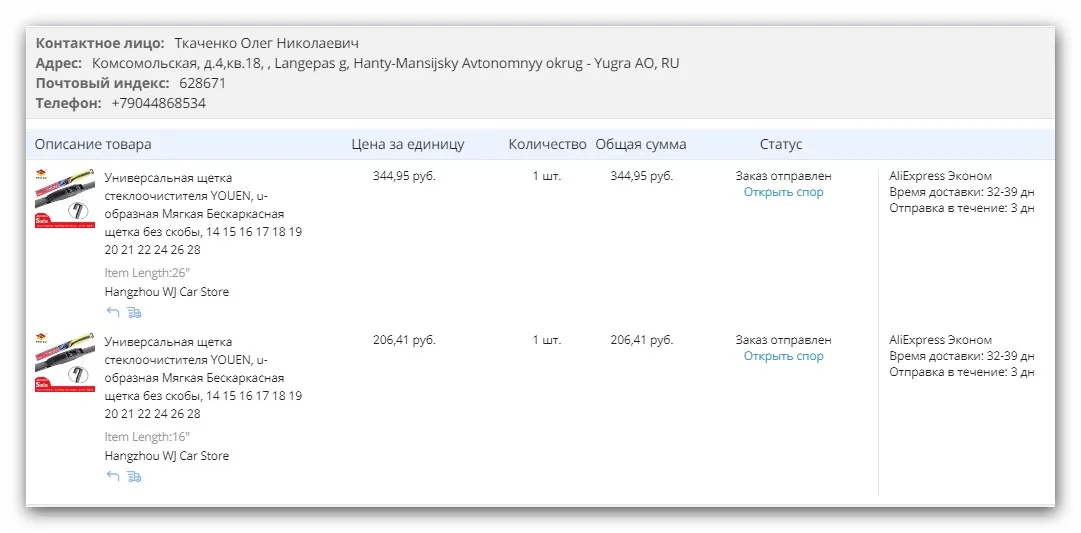Viewport: 1081px width, 533px height.
Task: Open dispute for the 344,95 руб. order
Action: tap(783, 192)
